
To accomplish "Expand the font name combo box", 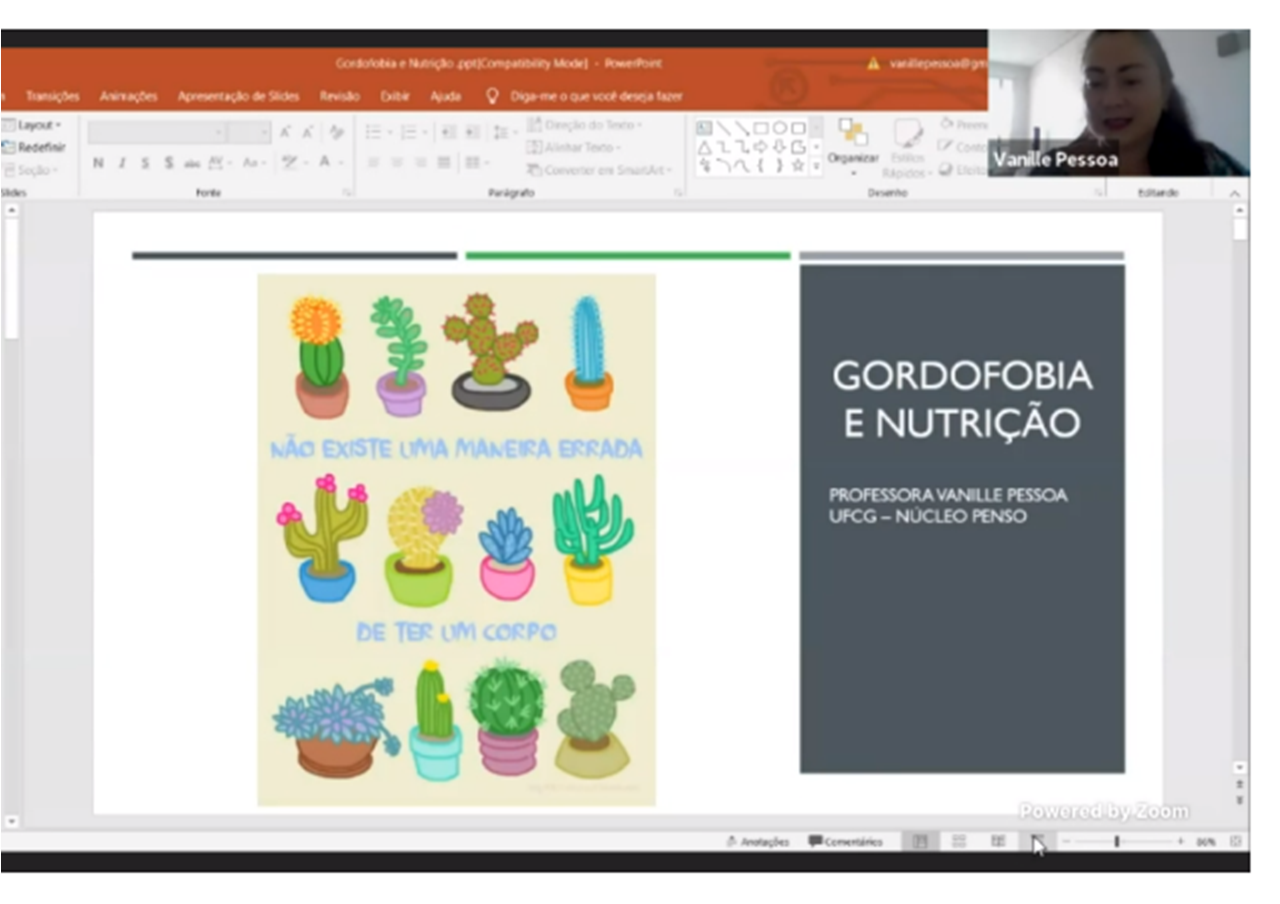I will [218, 133].
